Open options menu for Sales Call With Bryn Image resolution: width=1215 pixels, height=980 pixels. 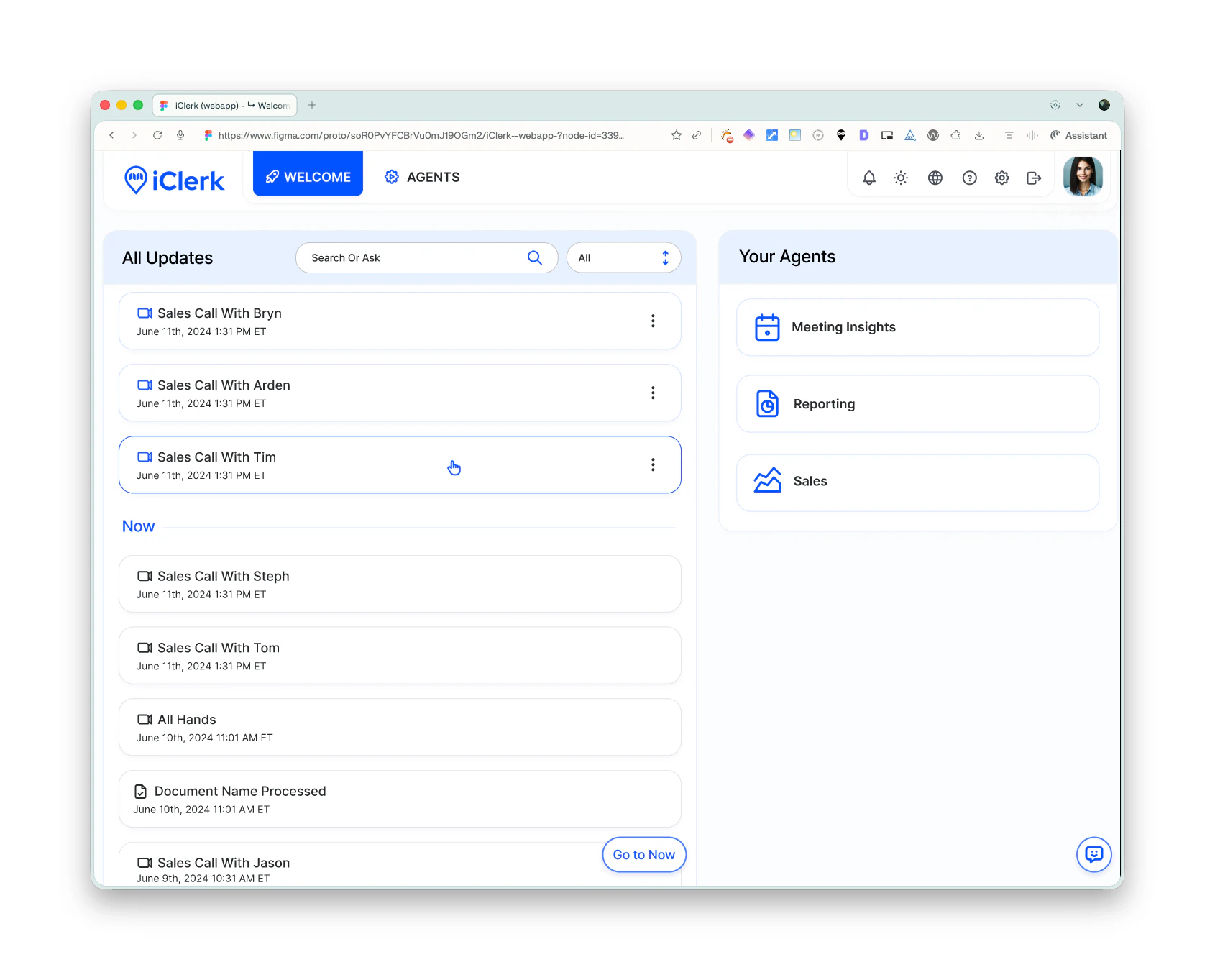(x=653, y=321)
